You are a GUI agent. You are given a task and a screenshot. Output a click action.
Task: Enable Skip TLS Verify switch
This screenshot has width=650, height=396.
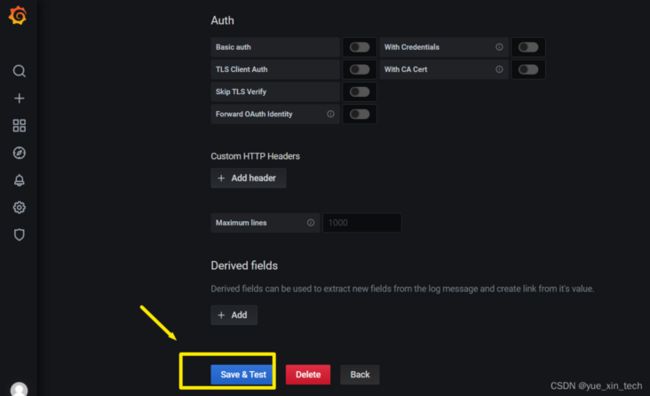point(359,92)
